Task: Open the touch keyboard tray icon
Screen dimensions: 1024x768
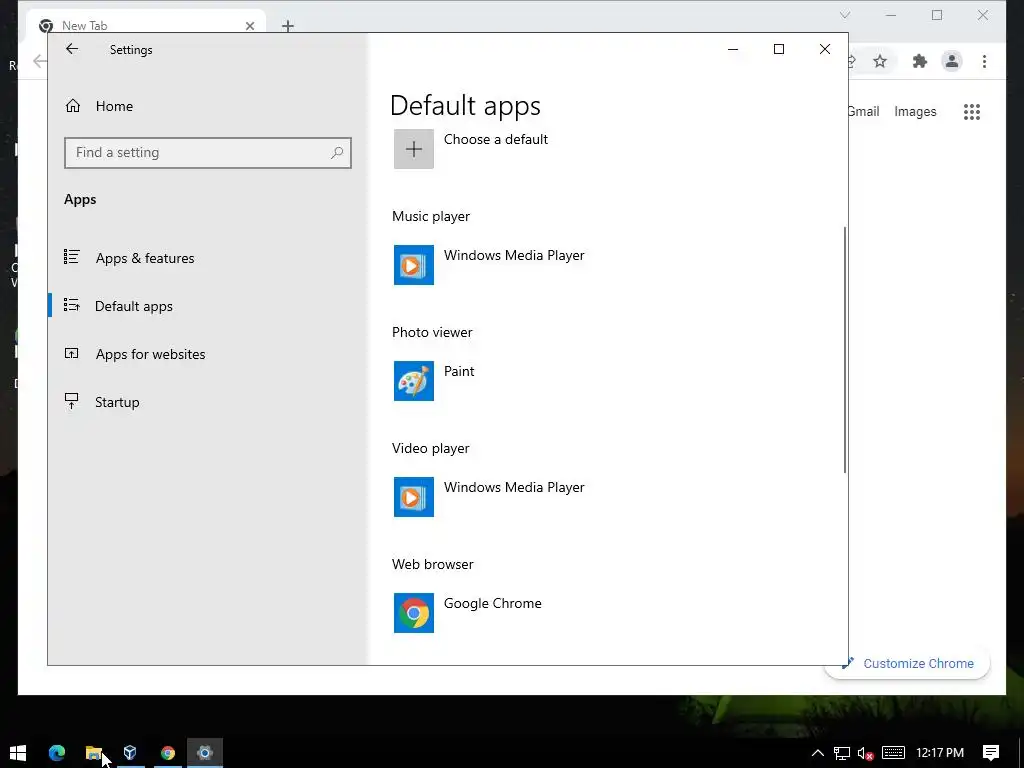Action: (893, 753)
